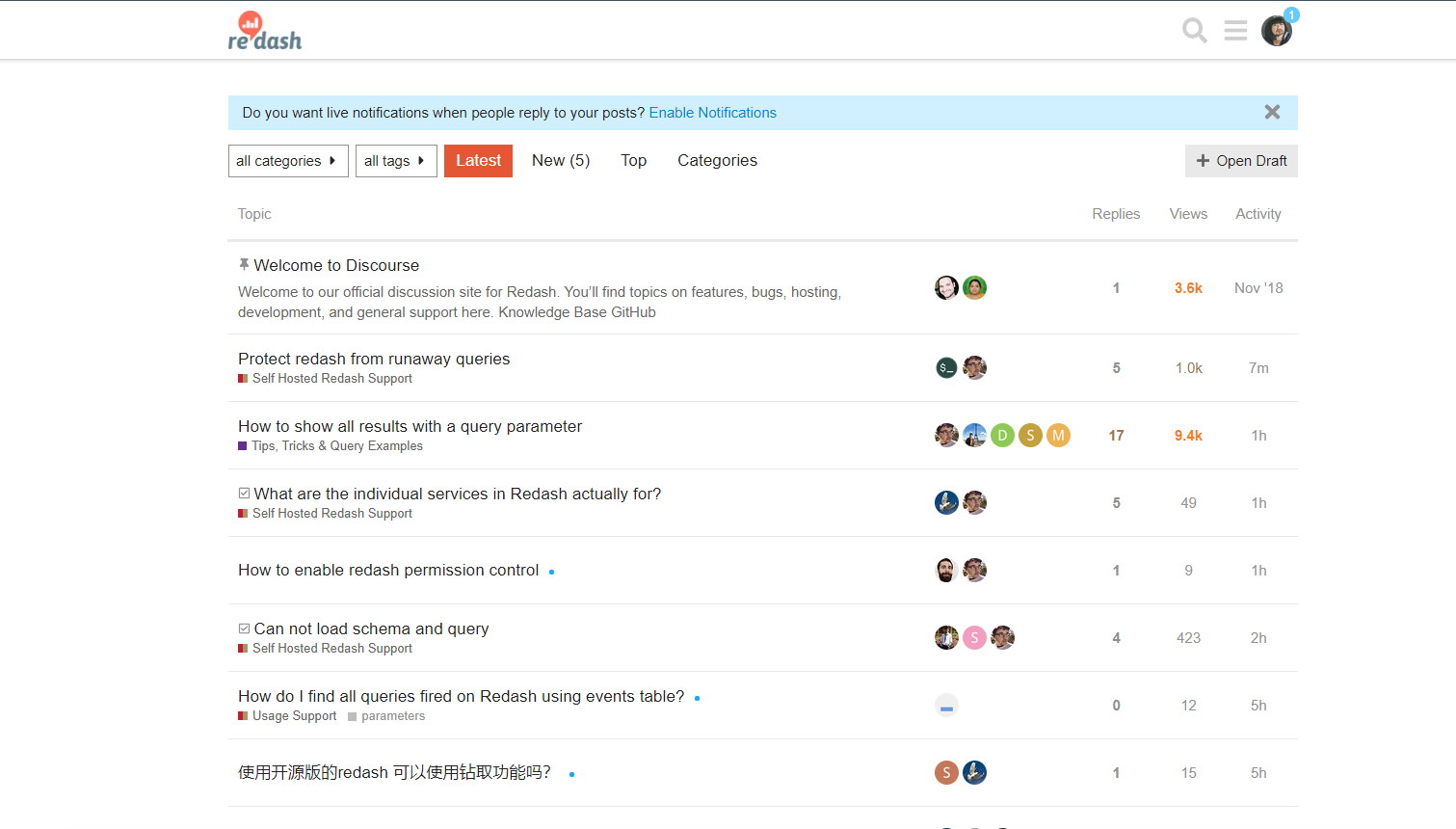
Task: Click the notification badge on profile avatar
Action: [1291, 15]
